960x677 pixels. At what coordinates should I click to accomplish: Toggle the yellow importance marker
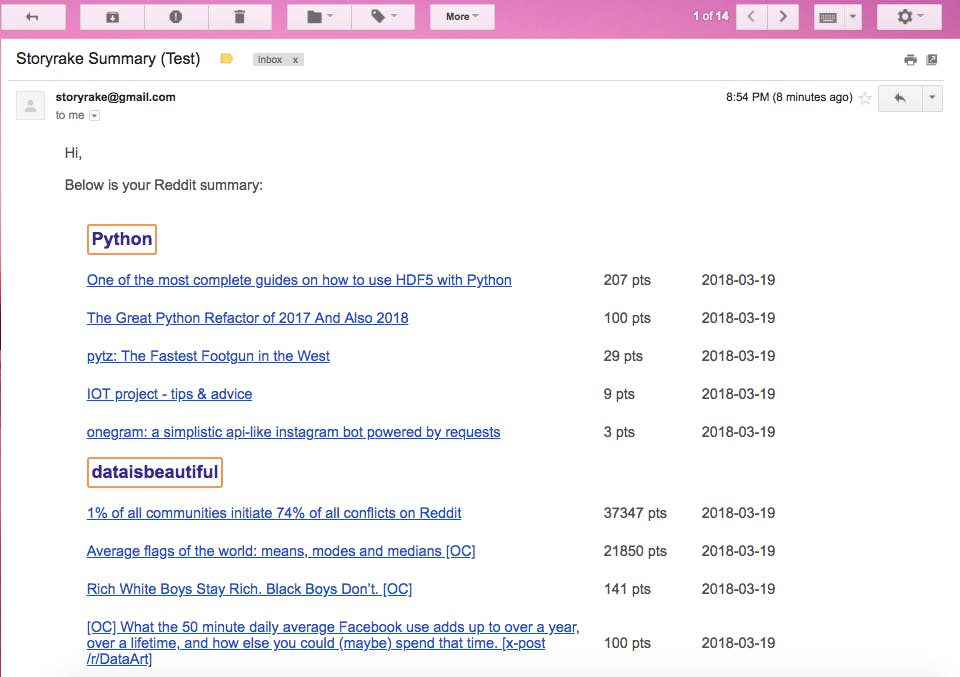pos(227,59)
